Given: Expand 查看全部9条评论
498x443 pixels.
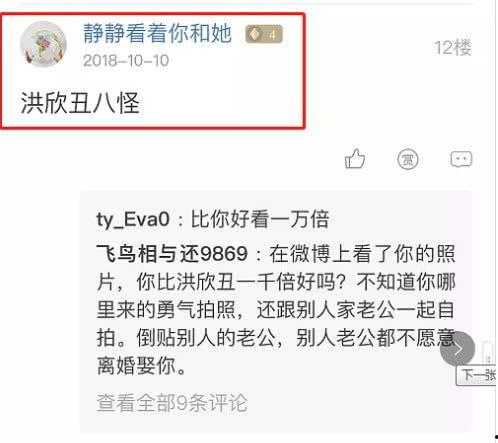Looking at the screenshot, I should click(x=172, y=403).
